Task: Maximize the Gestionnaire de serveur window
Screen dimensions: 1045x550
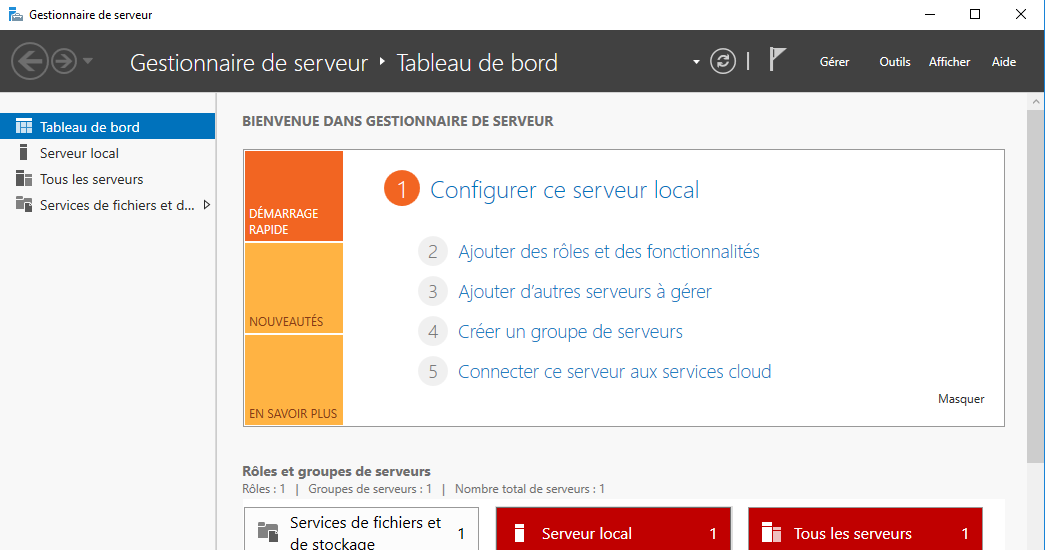Action: 975,14
